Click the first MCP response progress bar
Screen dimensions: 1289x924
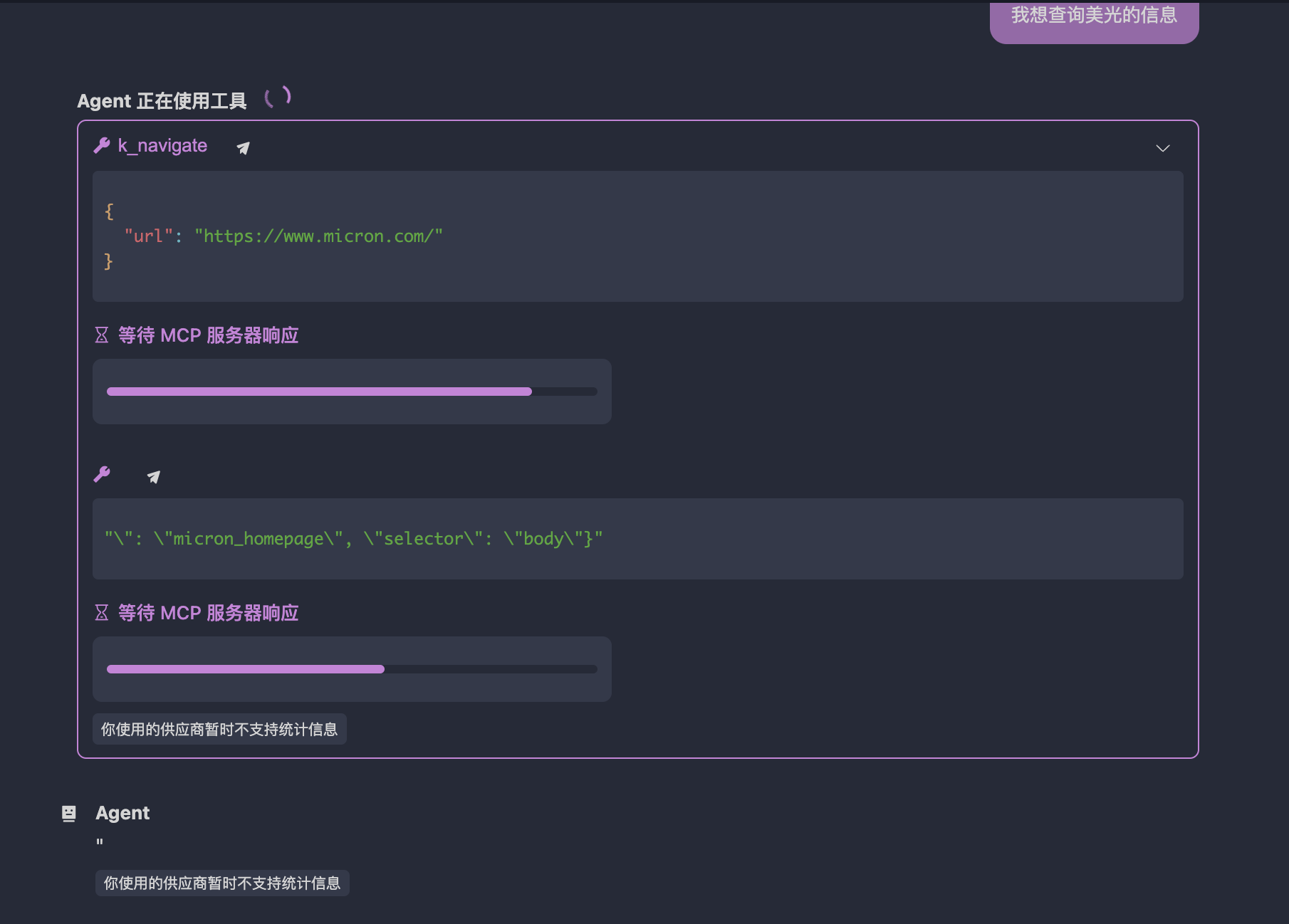352,392
